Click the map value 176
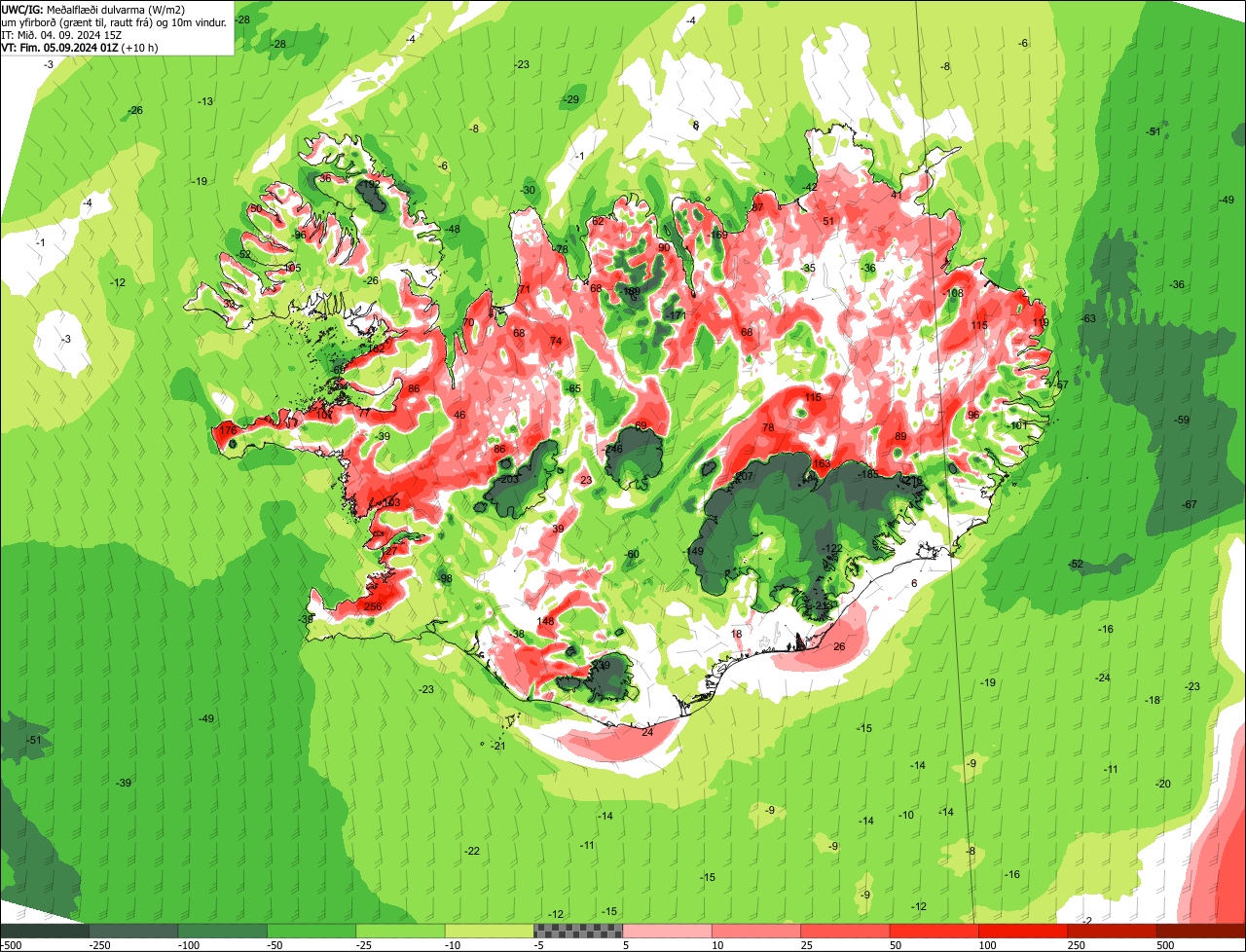 click(228, 429)
